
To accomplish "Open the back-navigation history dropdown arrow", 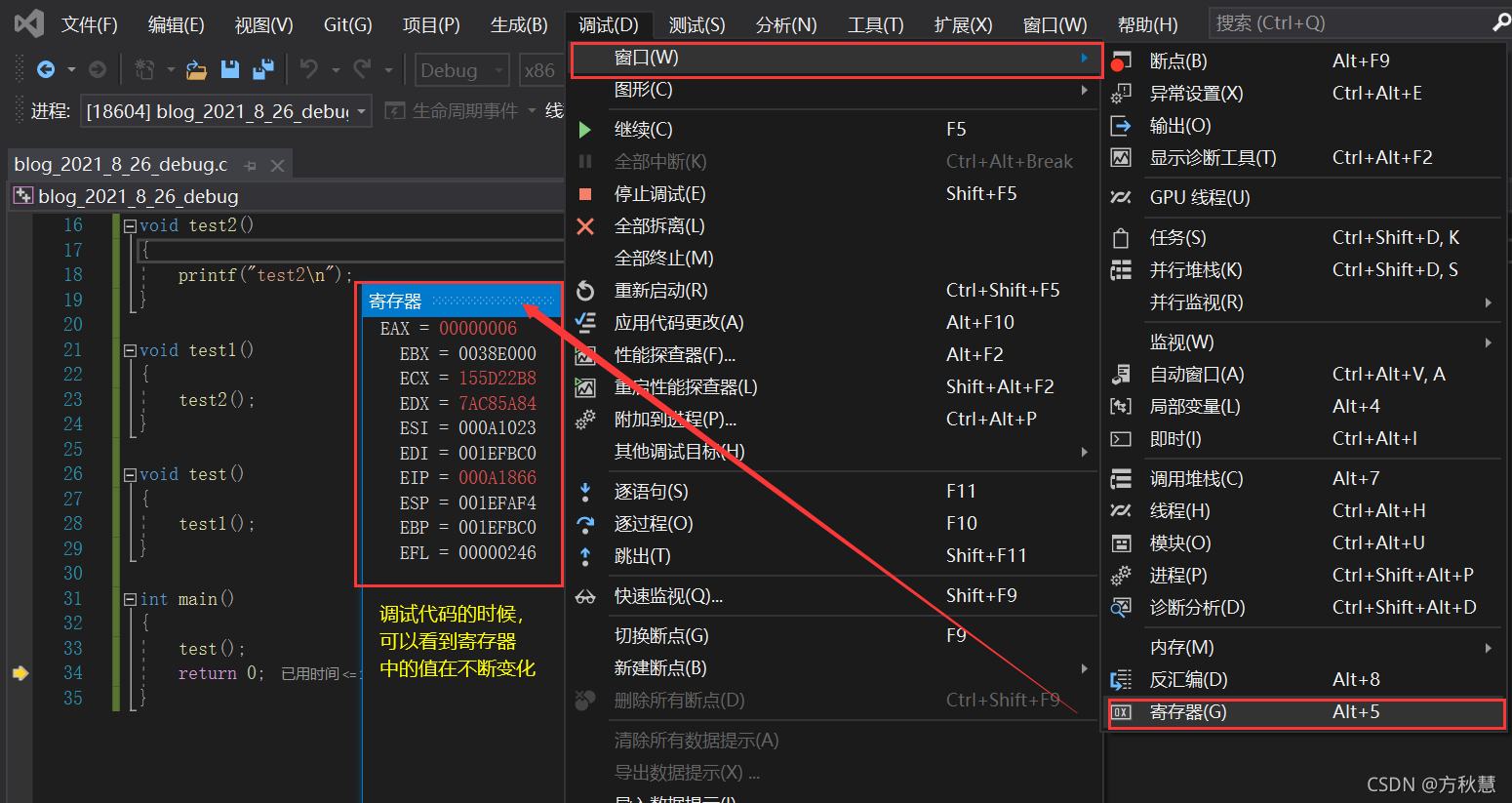I will pos(71,70).
